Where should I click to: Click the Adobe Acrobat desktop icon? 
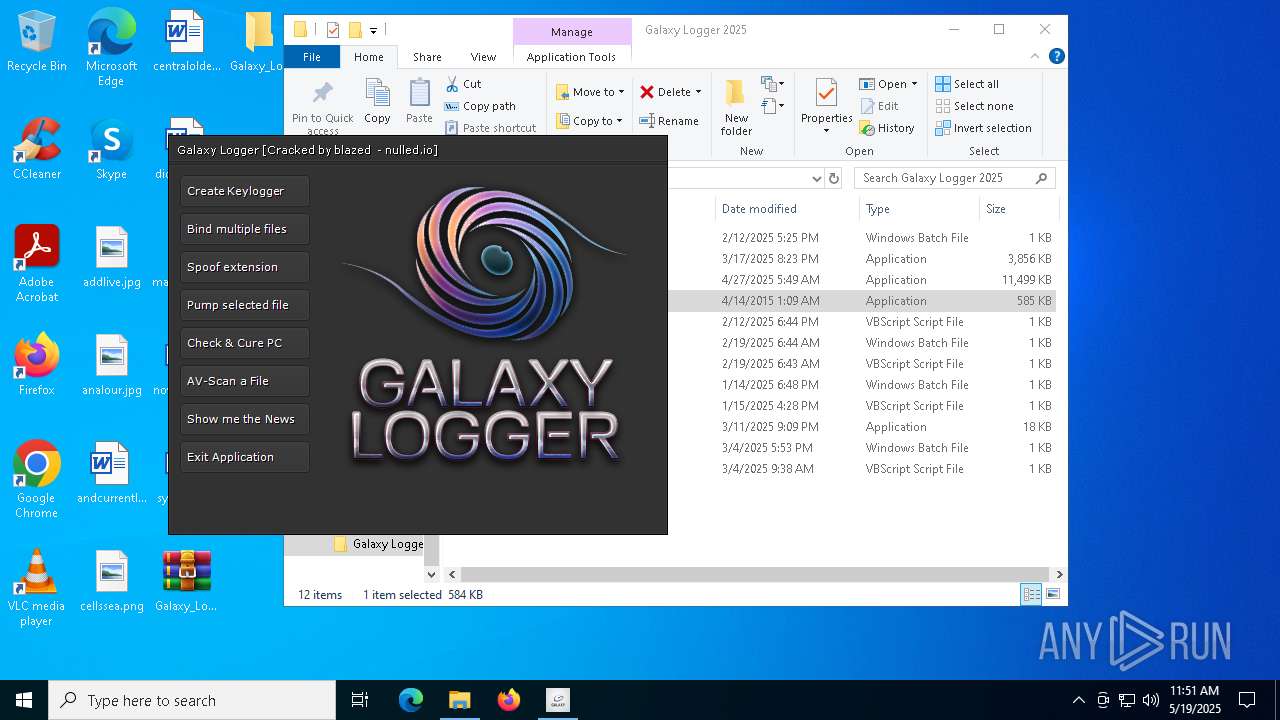click(37, 264)
